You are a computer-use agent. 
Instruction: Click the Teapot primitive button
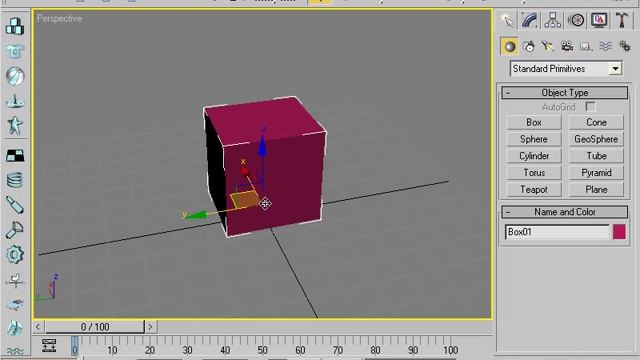tap(534, 190)
